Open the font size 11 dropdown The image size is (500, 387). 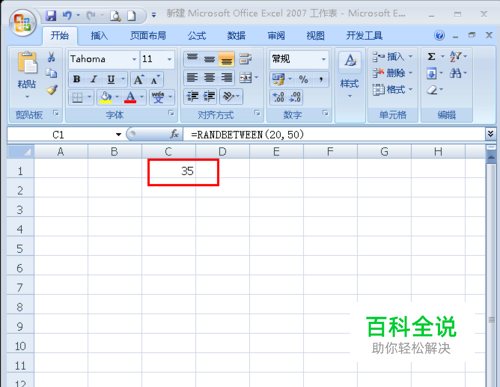(x=169, y=59)
